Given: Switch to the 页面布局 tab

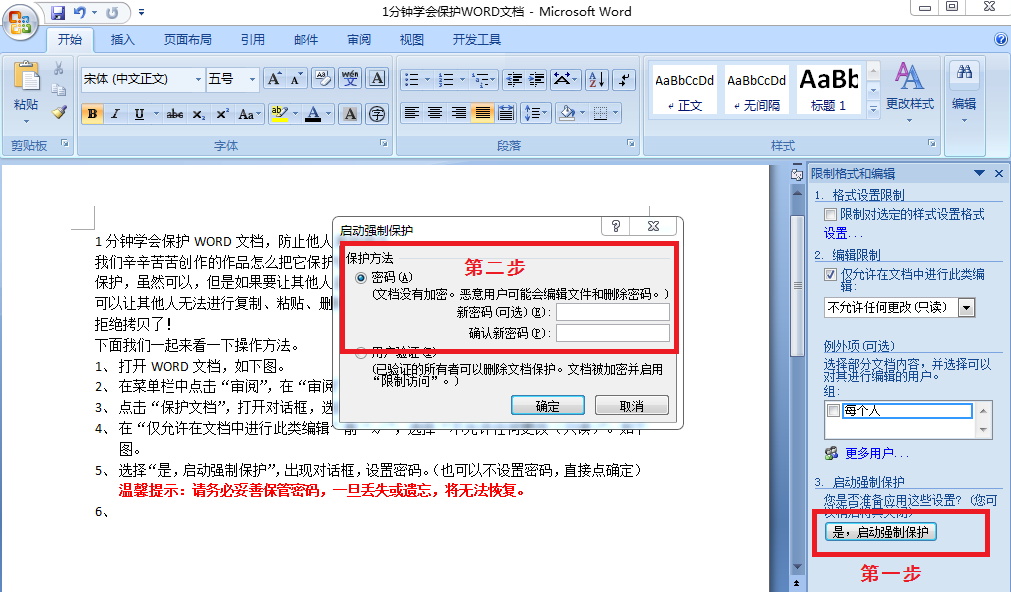Looking at the screenshot, I should [x=188, y=39].
